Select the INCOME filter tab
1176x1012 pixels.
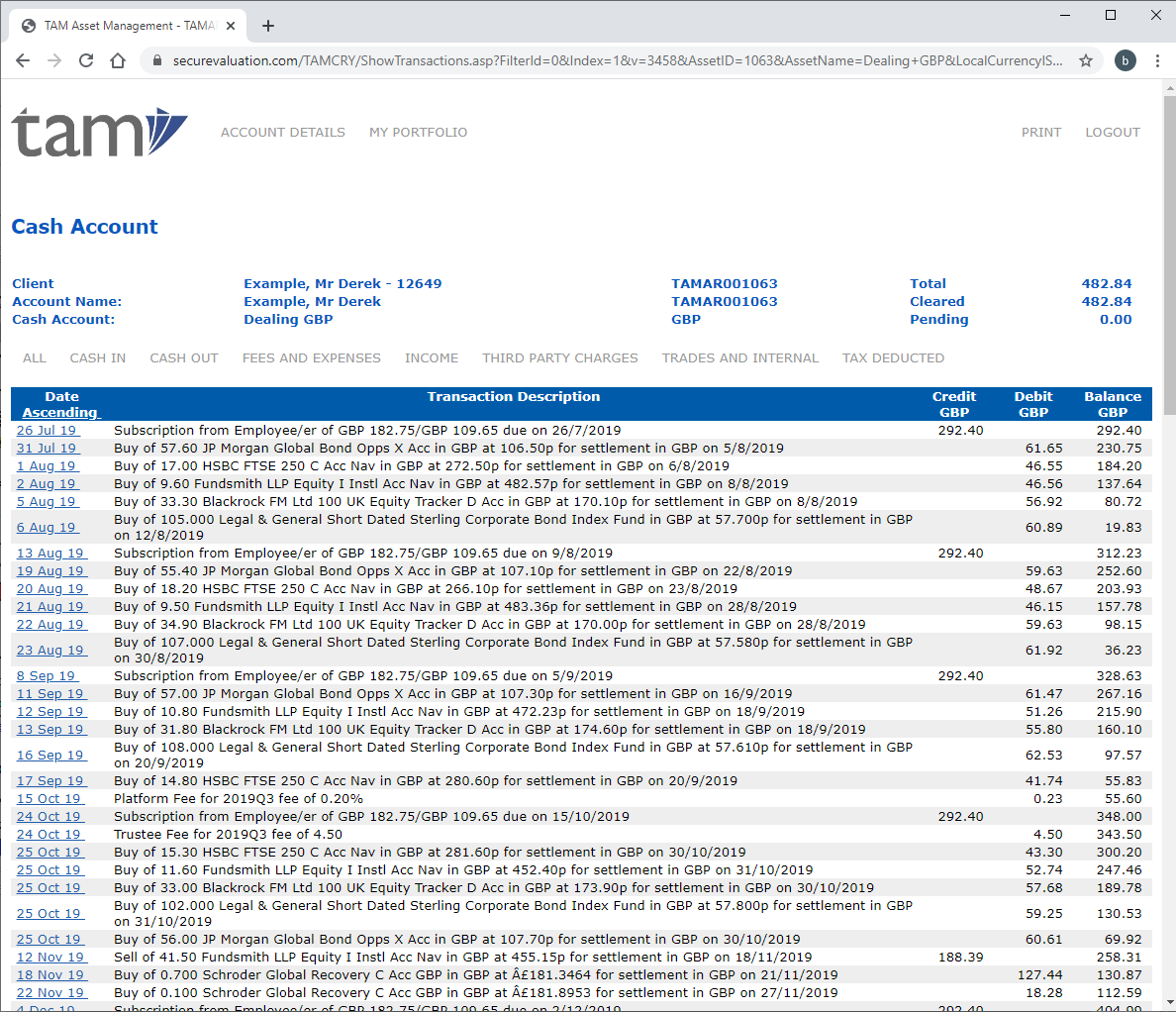coord(432,357)
